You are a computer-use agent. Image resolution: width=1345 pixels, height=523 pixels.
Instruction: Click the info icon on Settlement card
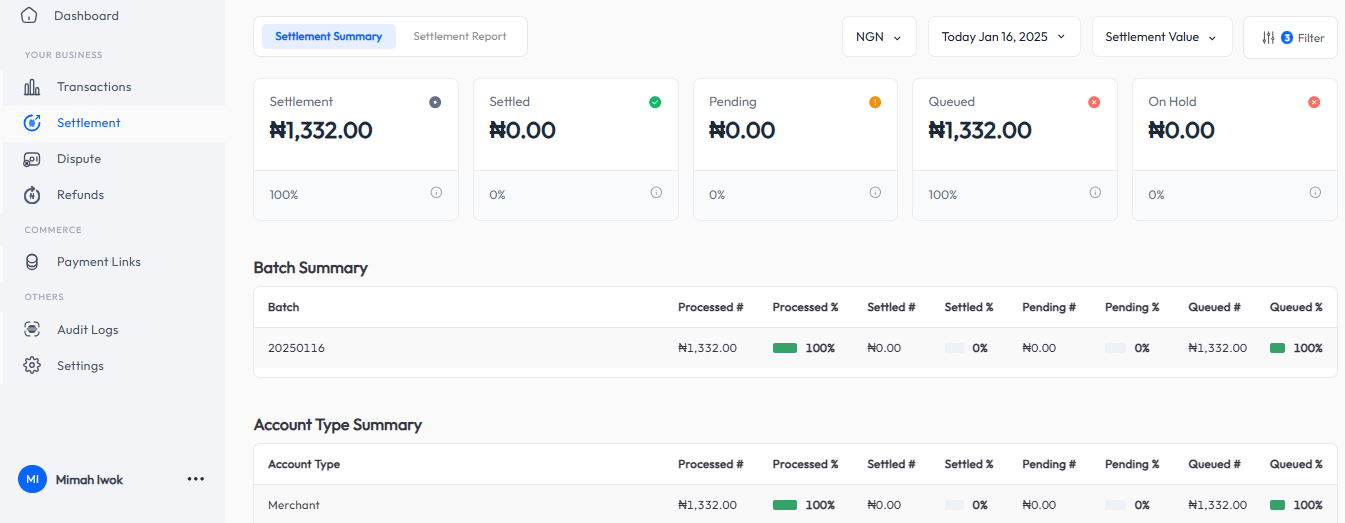[x=436, y=193]
